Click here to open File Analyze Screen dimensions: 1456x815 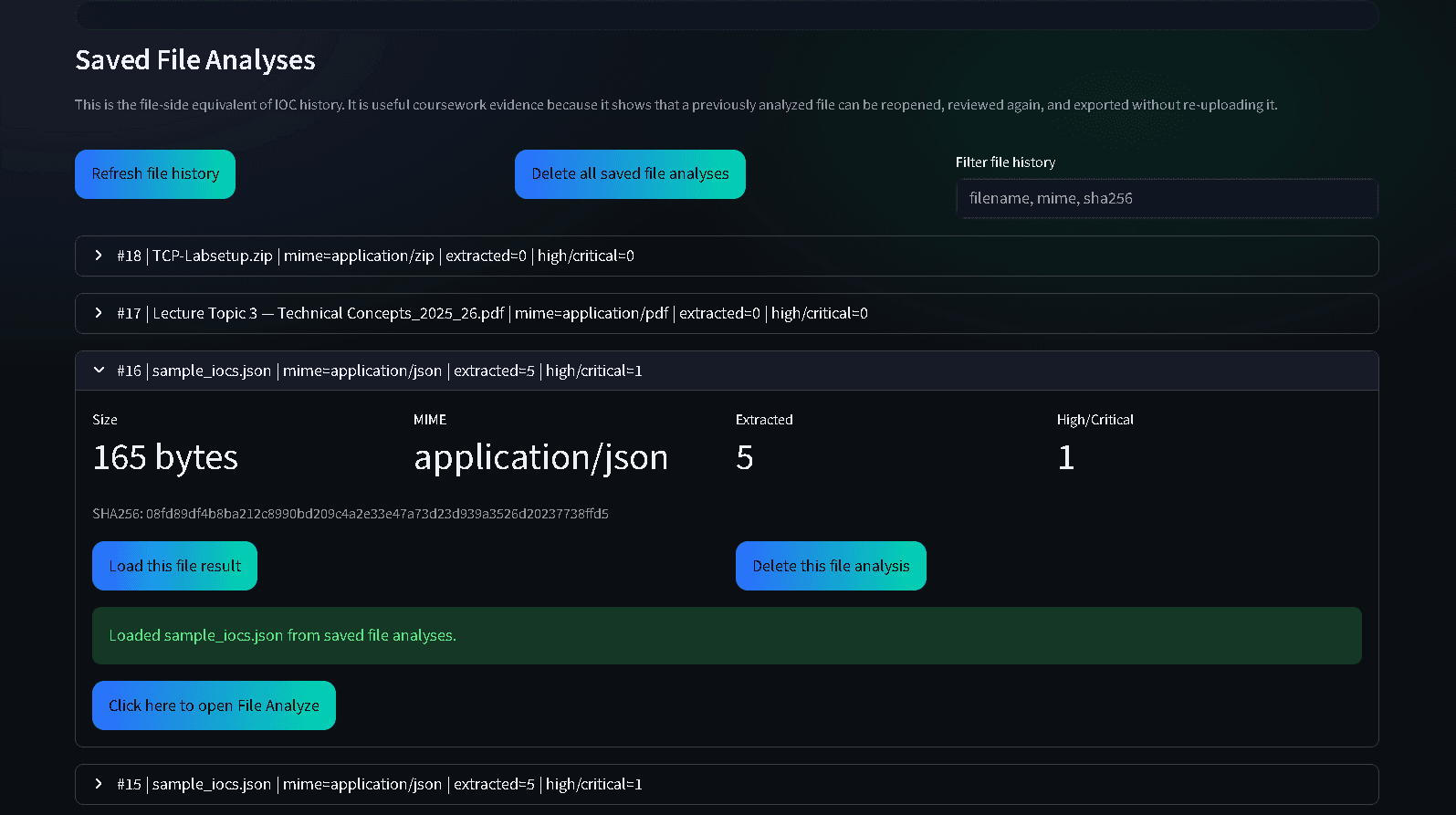(x=214, y=705)
